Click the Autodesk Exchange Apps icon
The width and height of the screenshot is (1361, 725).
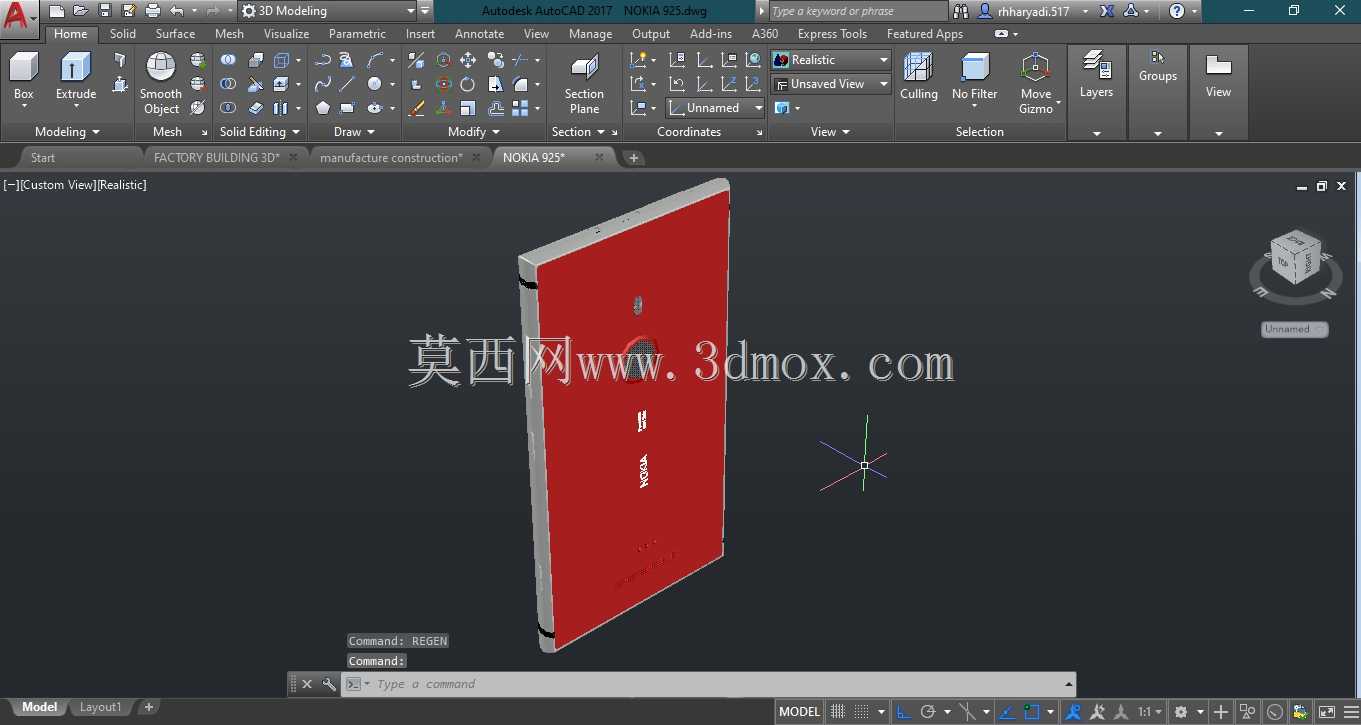pos(1107,11)
